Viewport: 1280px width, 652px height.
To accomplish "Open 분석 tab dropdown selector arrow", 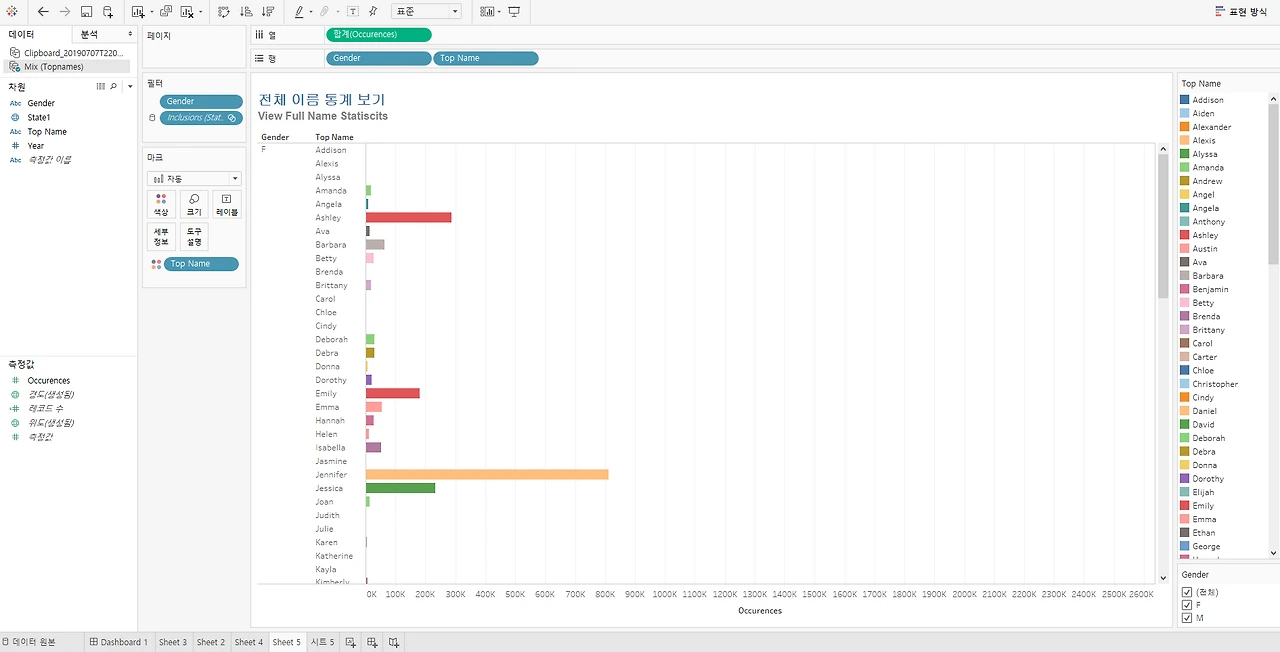I will coord(130,34).
